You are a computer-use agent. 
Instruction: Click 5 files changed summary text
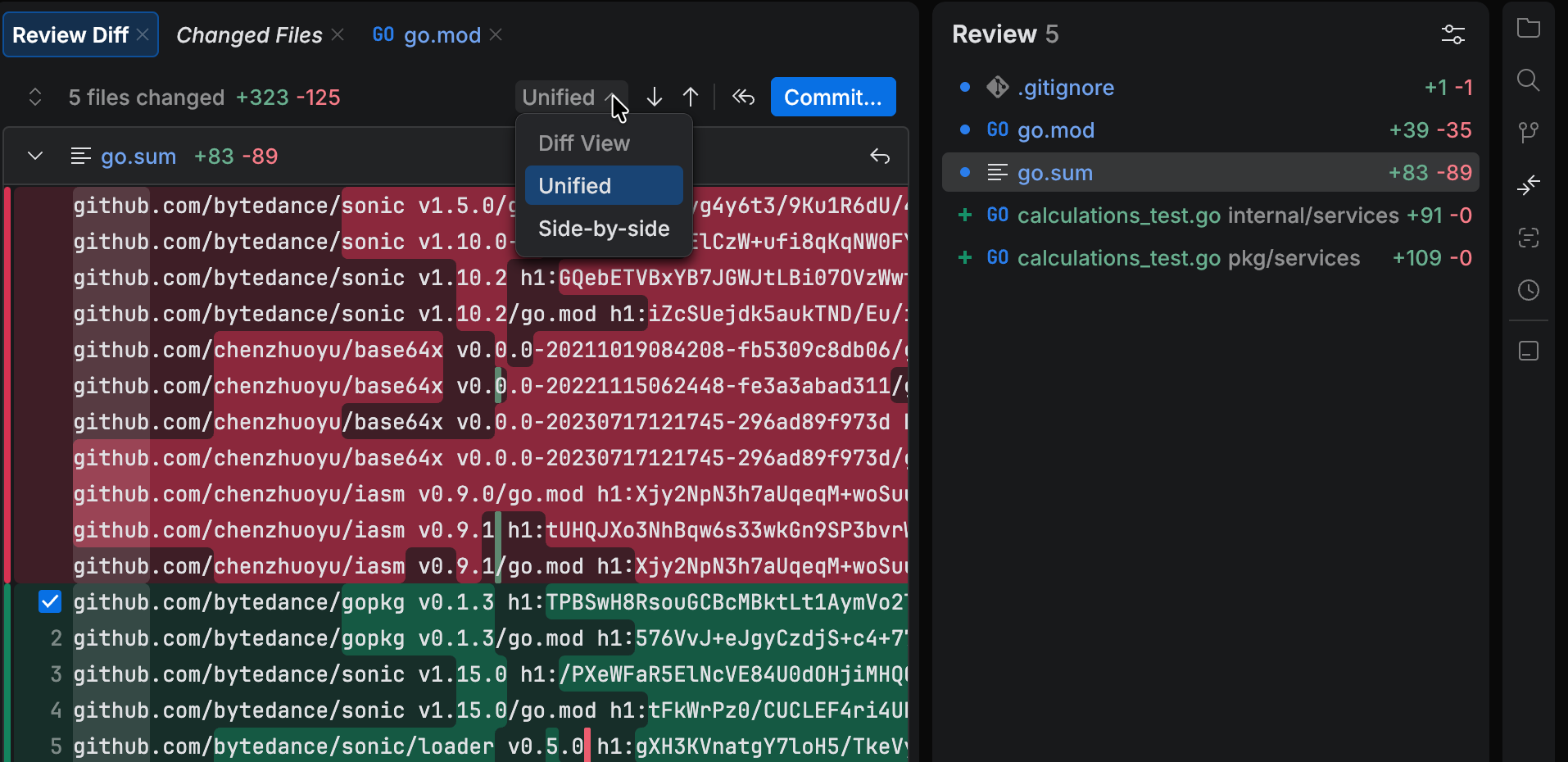click(147, 98)
